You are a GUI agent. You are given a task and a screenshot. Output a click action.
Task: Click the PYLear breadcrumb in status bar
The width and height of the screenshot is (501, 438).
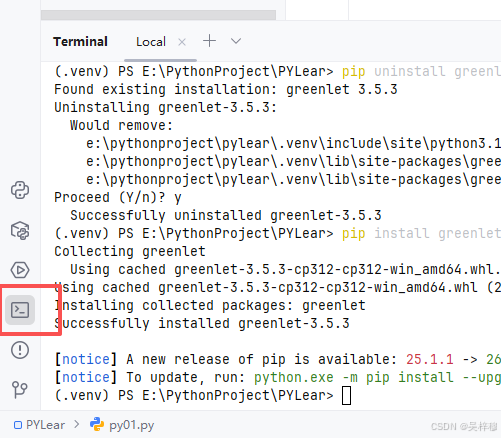pos(39,425)
